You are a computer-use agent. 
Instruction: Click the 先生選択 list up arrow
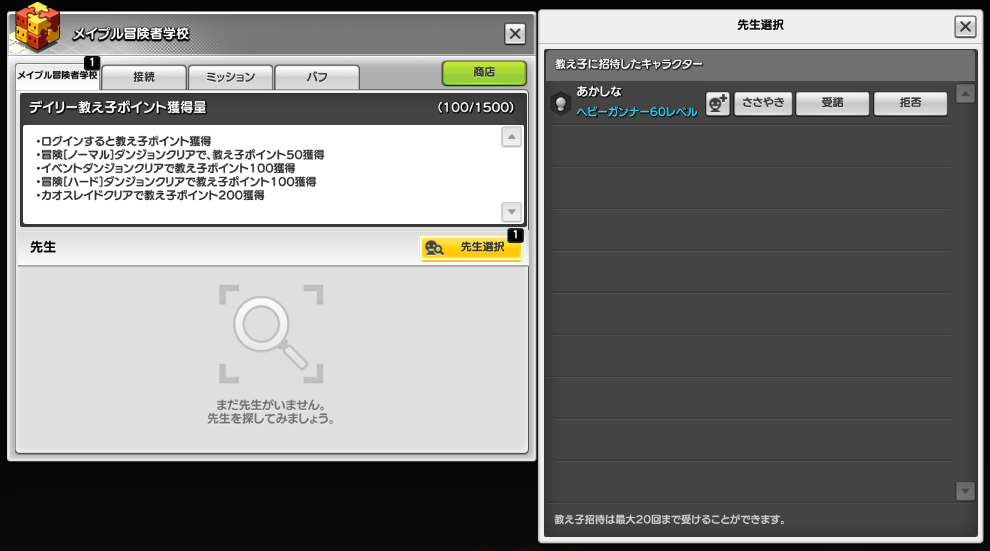coord(965,94)
